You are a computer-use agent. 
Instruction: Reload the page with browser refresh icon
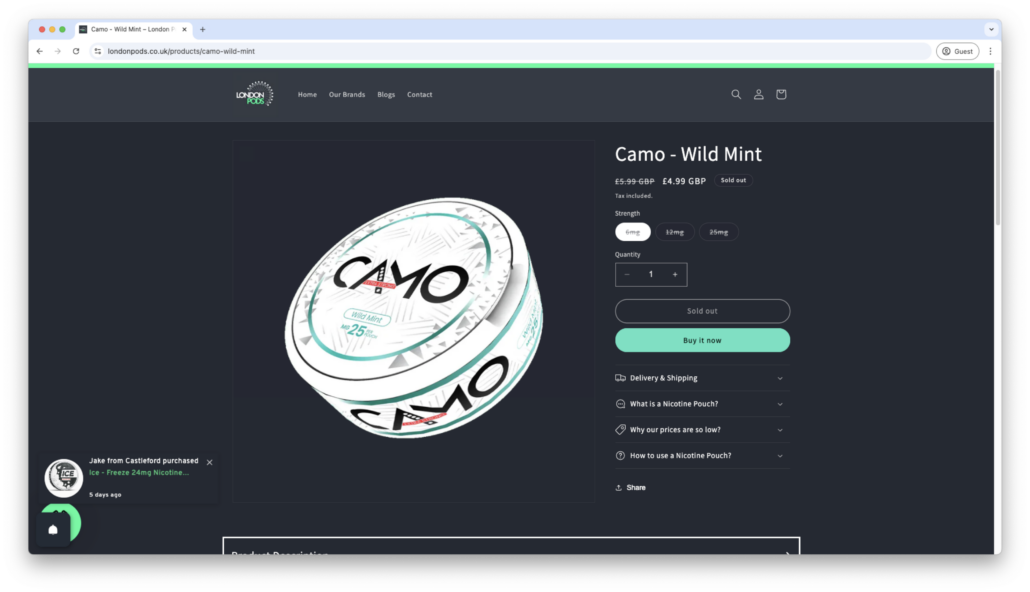(x=76, y=51)
